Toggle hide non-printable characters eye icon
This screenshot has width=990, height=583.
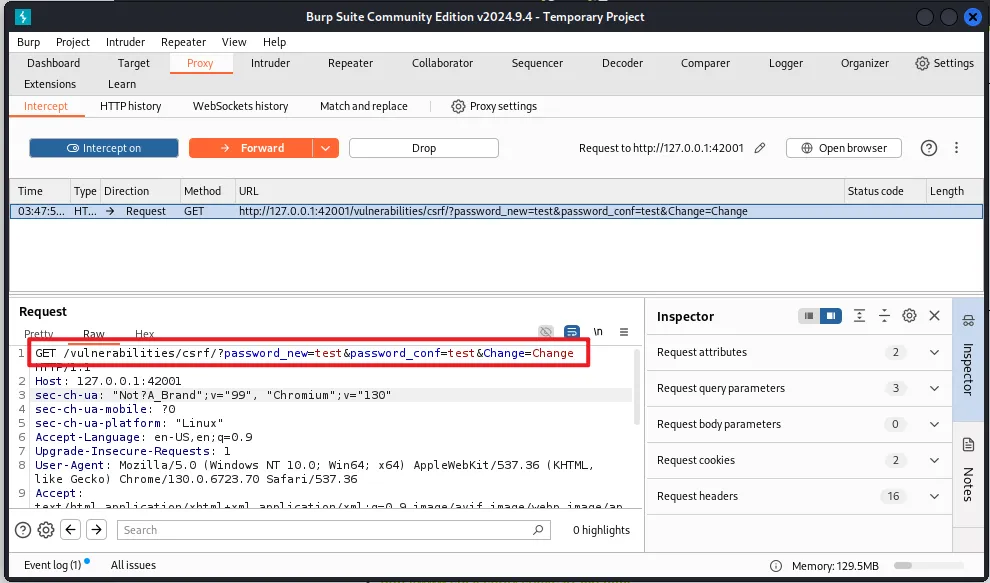click(x=546, y=332)
